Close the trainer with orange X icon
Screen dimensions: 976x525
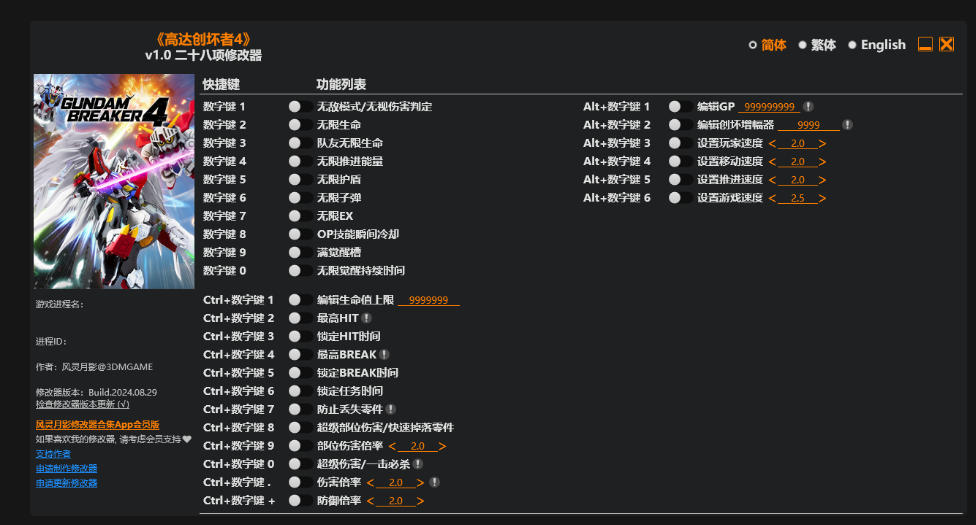(x=946, y=45)
